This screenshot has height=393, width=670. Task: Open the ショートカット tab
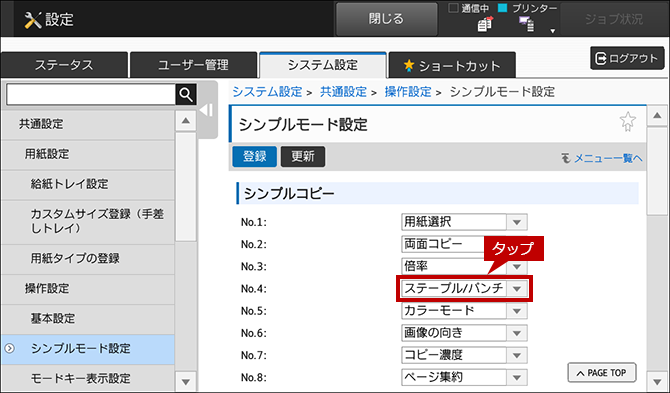452,65
